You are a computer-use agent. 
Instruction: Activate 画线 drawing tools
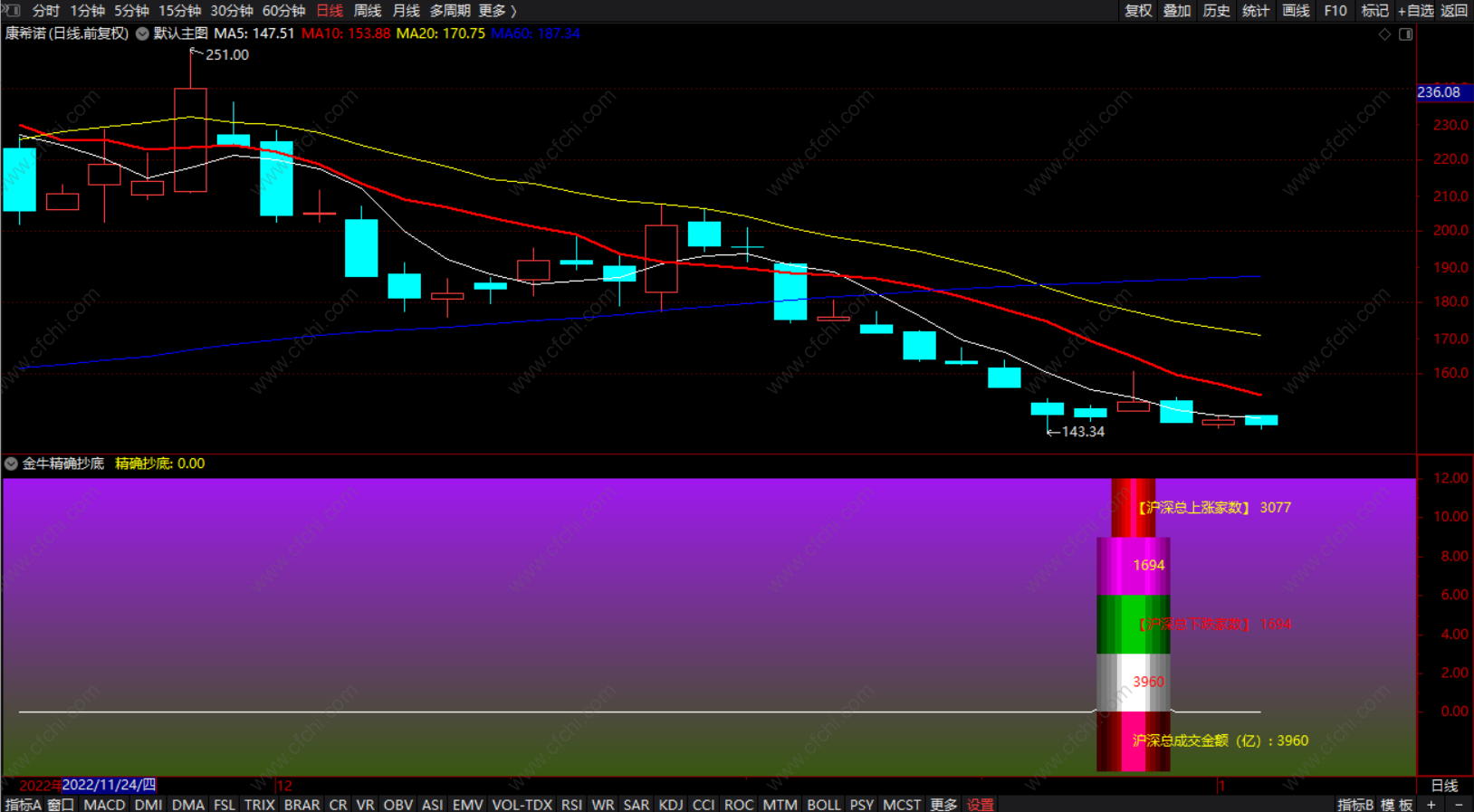pyautogui.click(x=1296, y=11)
